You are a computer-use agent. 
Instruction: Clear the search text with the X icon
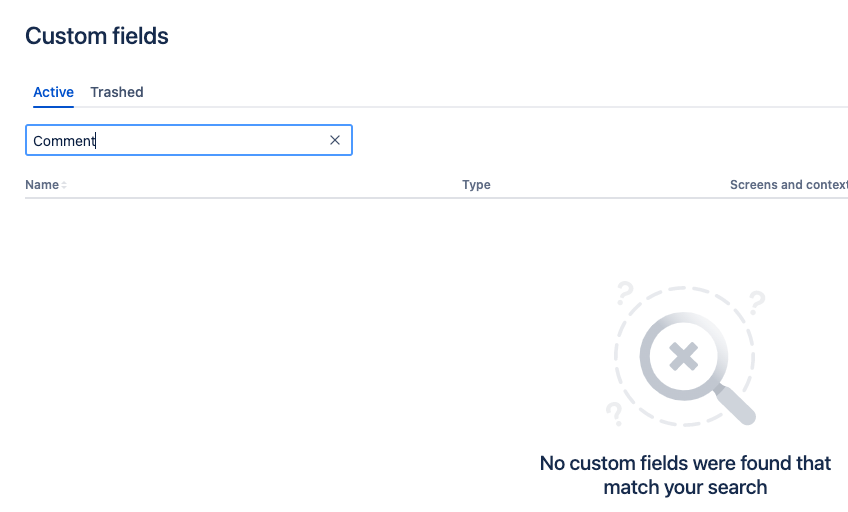(x=335, y=140)
